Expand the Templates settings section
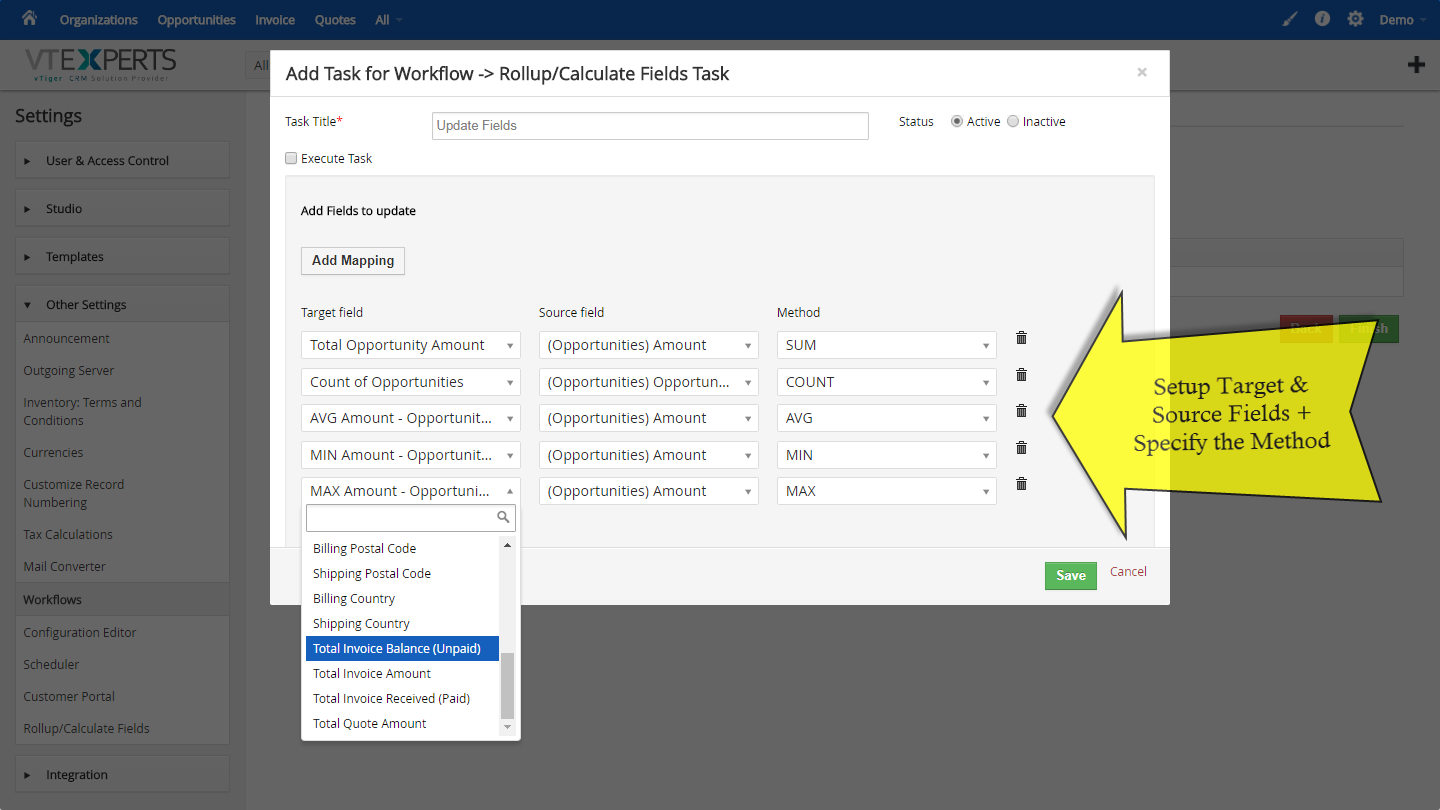The height and width of the screenshot is (810, 1440). coord(122,256)
